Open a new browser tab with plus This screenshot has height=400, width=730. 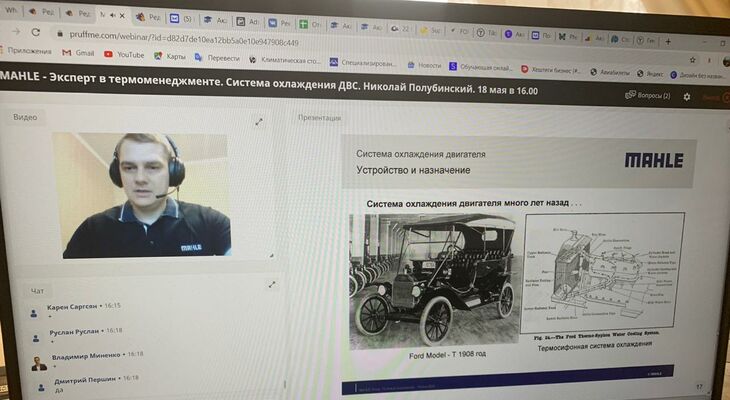668,41
